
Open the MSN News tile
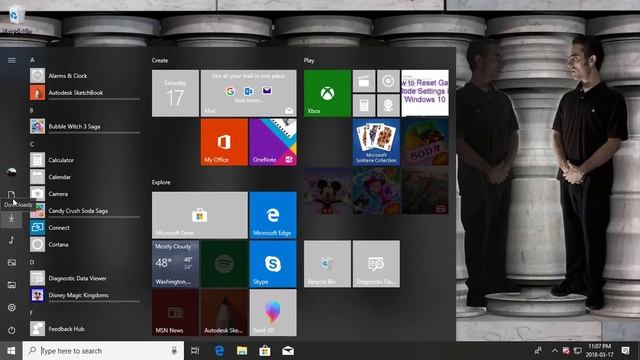(176, 313)
